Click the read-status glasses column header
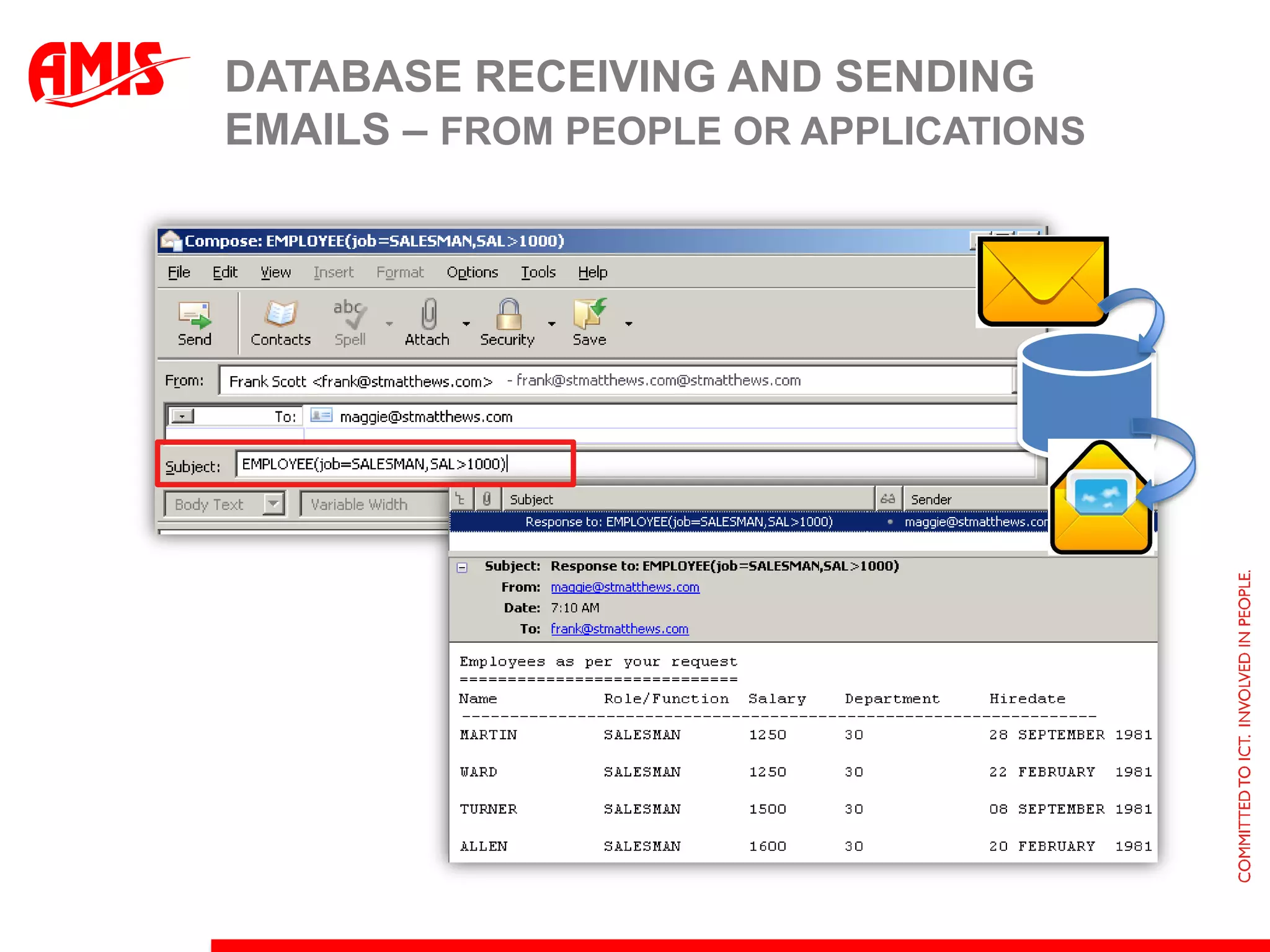The width and height of the screenshot is (1270, 952). (888, 499)
